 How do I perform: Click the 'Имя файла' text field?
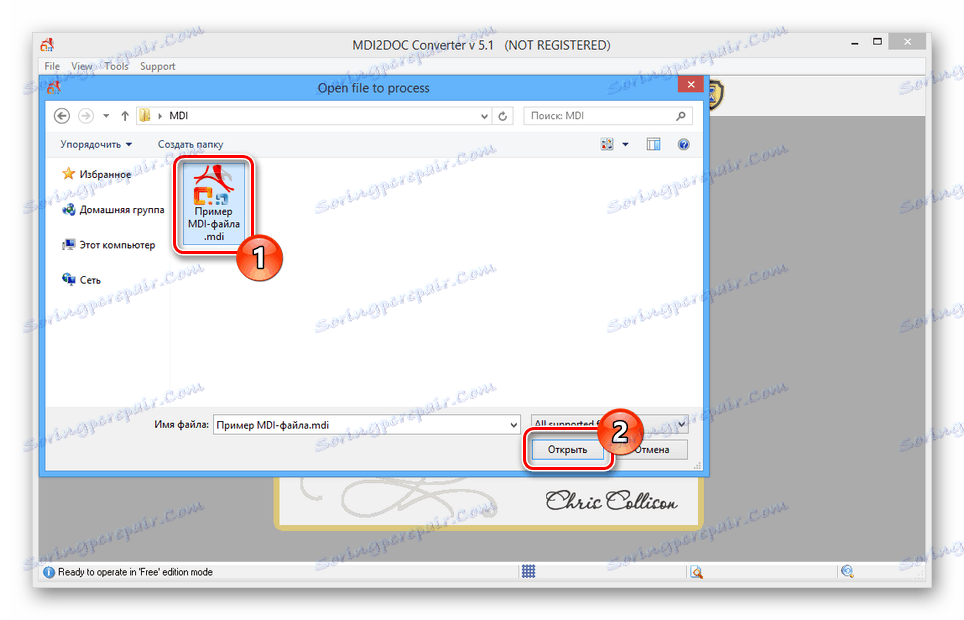(x=360, y=425)
